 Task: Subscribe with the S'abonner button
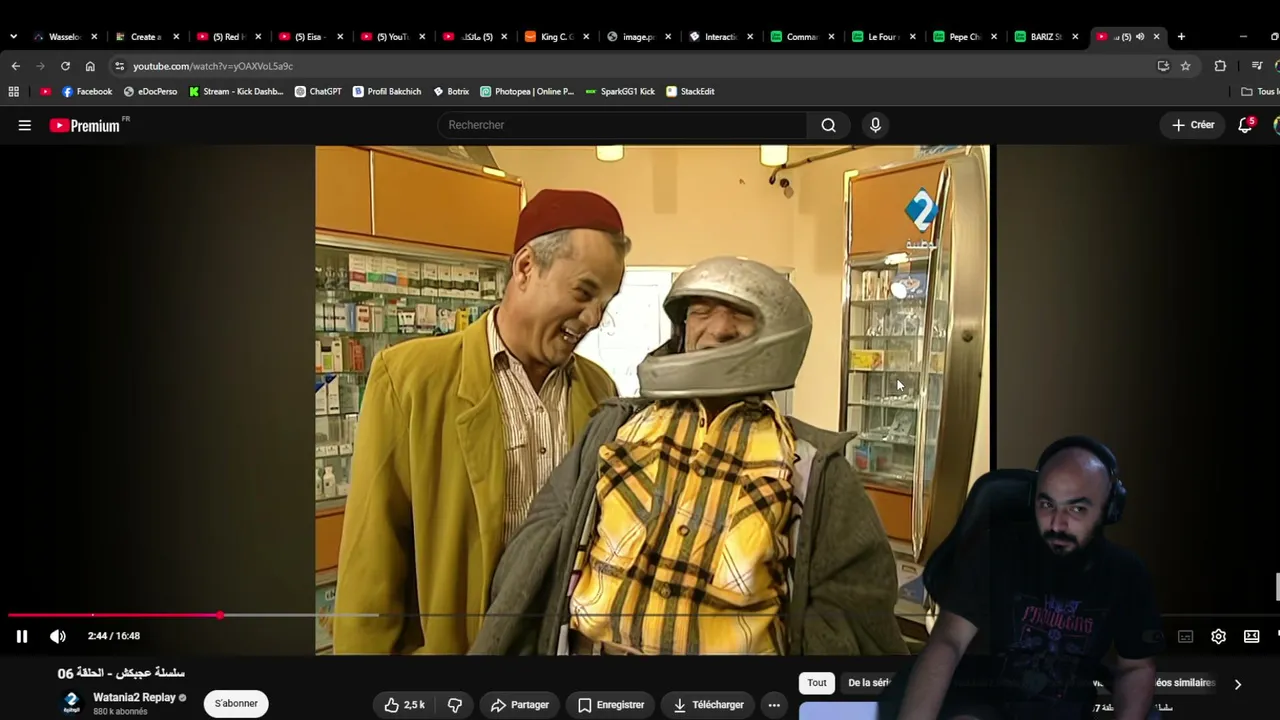click(x=236, y=703)
